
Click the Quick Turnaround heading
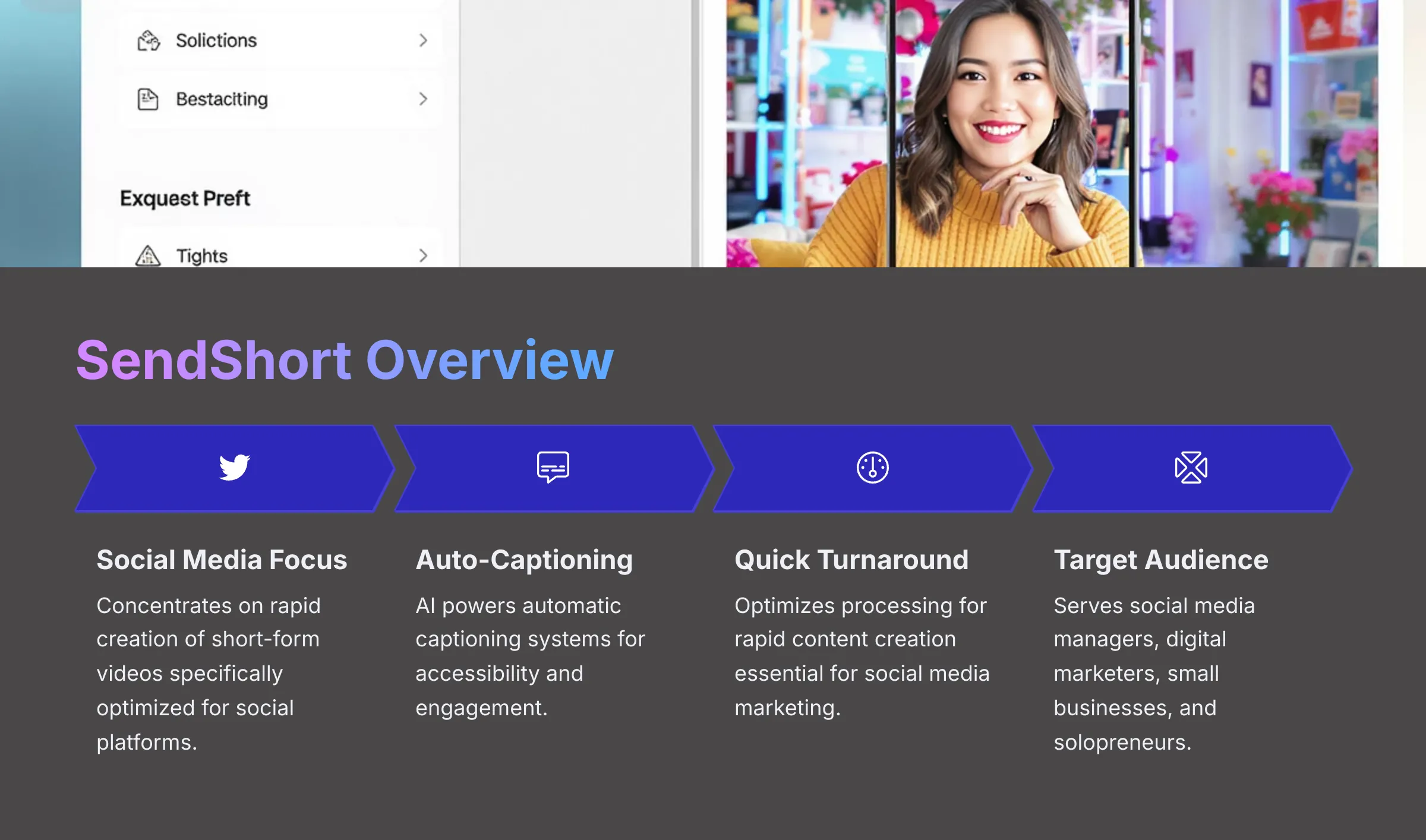[x=851, y=560]
